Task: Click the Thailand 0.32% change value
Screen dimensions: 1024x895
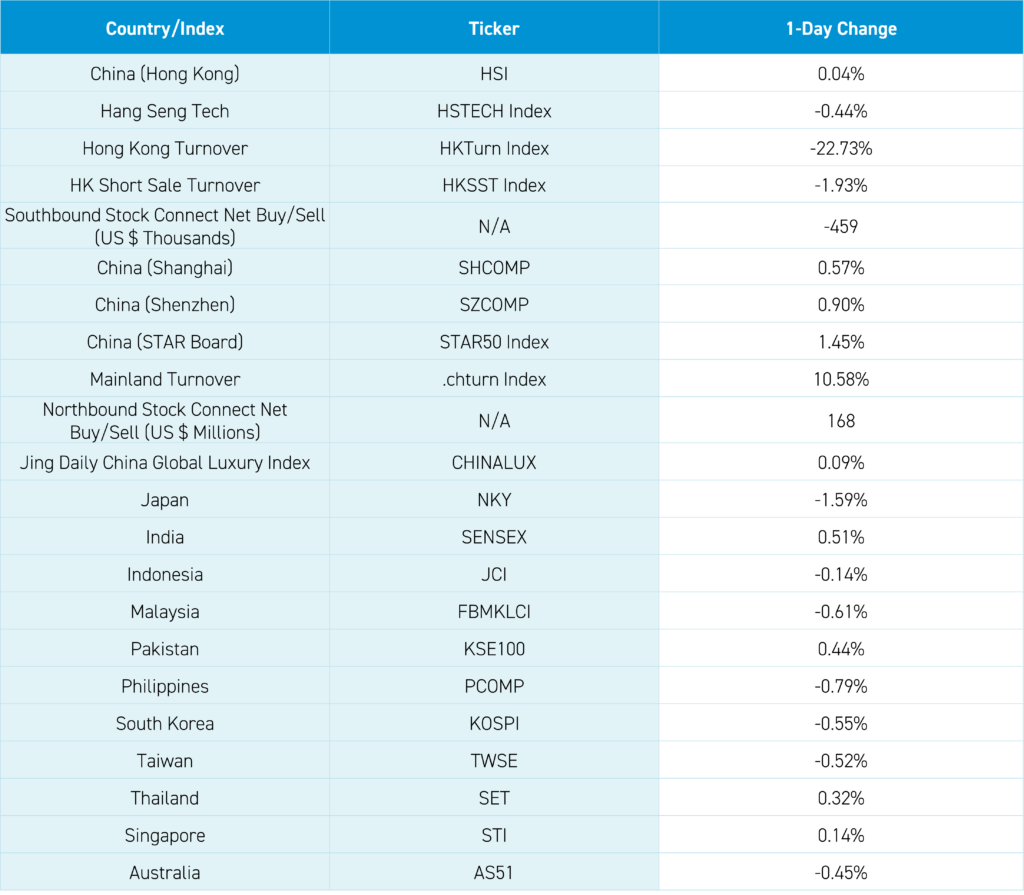Action: (841, 798)
